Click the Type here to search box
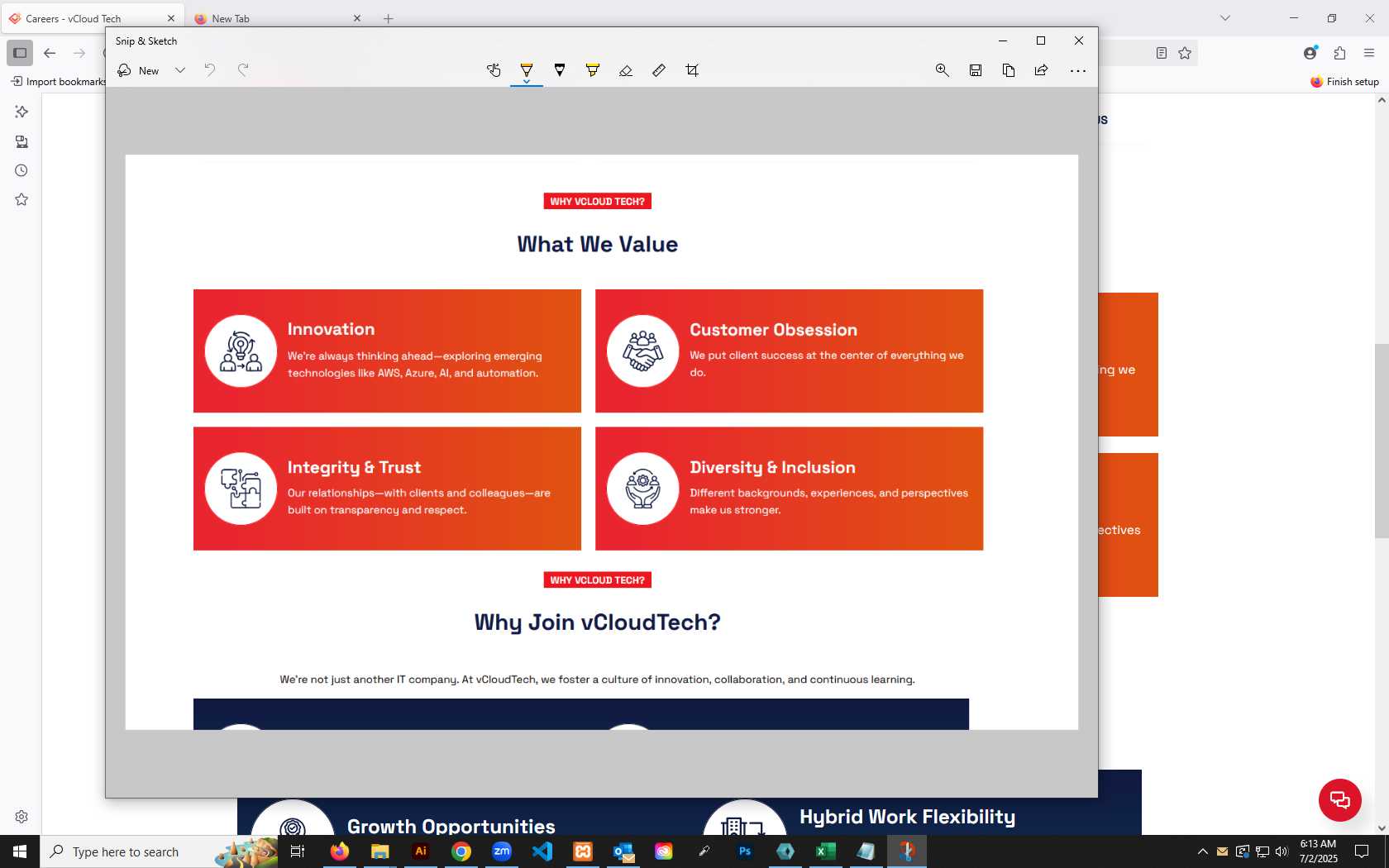 coord(157,851)
